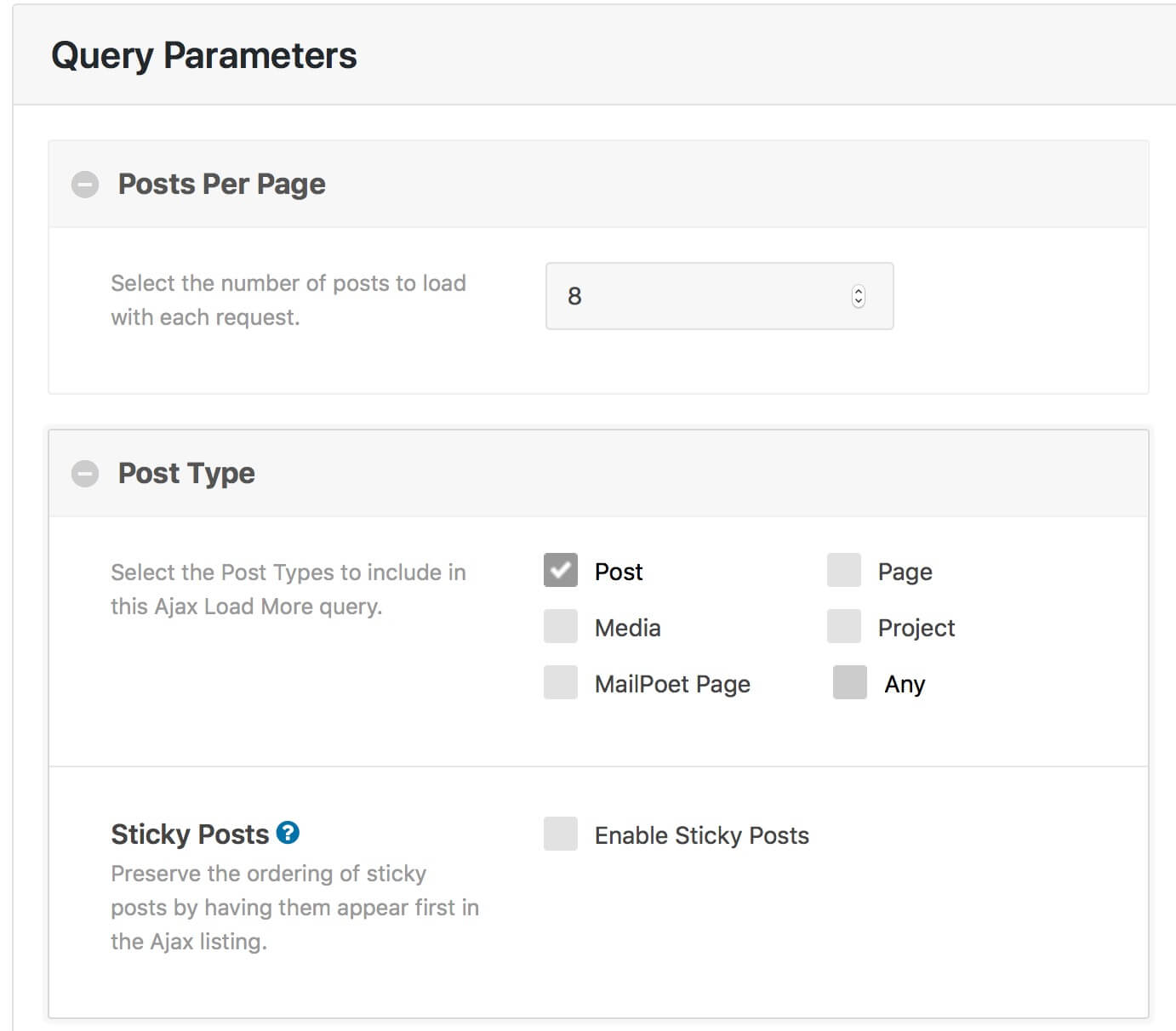Click the MailPoet Page label

(672, 685)
